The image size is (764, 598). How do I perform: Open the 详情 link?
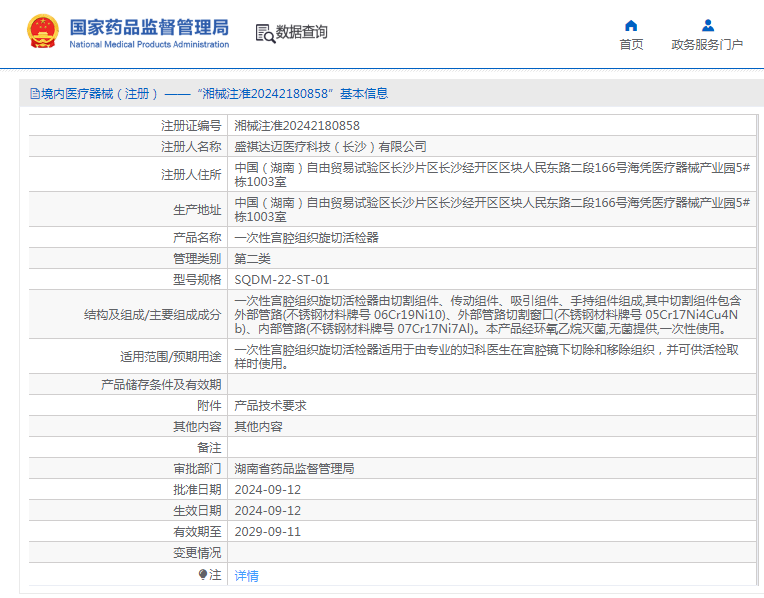pyautogui.click(x=247, y=576)
